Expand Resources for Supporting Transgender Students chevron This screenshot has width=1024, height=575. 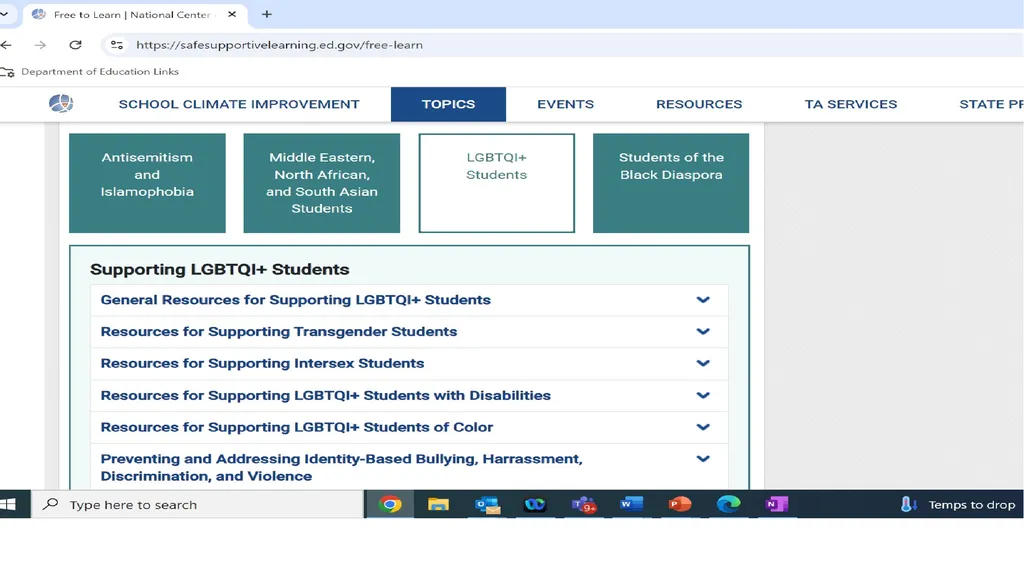(703, 331)
